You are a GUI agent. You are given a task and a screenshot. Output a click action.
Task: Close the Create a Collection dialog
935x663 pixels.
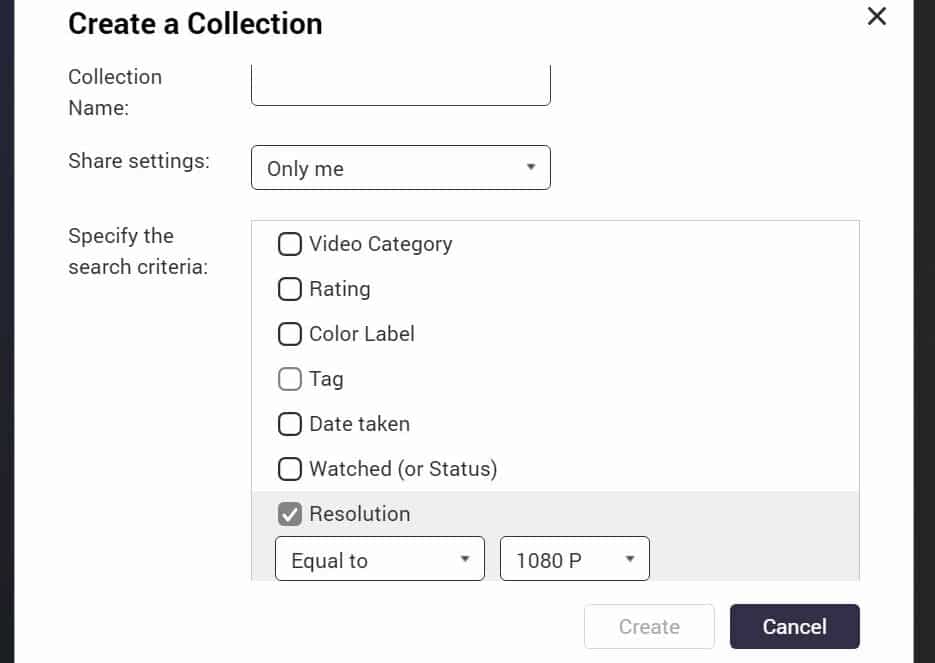[x=877, y=16]
